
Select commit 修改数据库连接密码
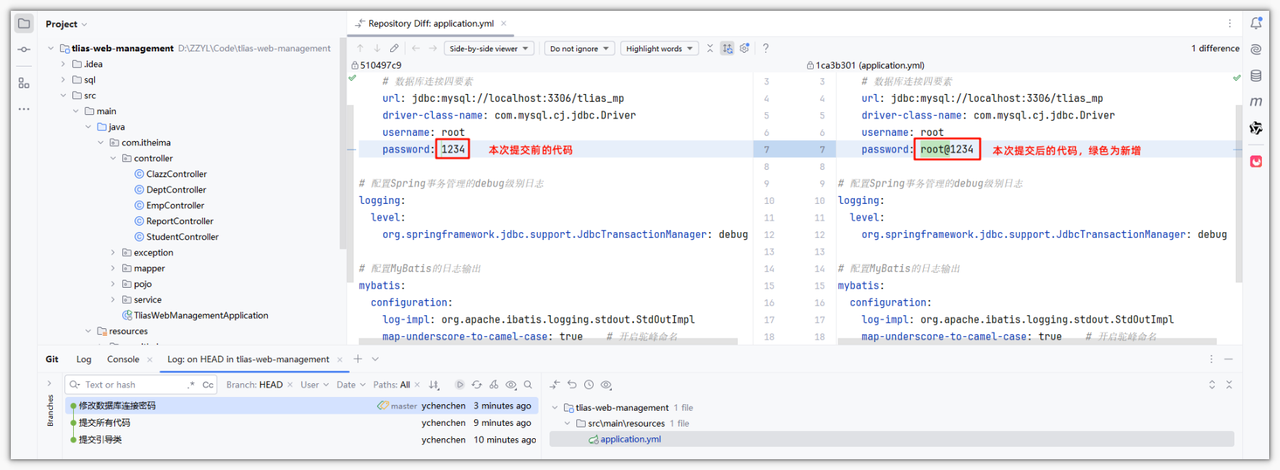click(x=301, y=406)
